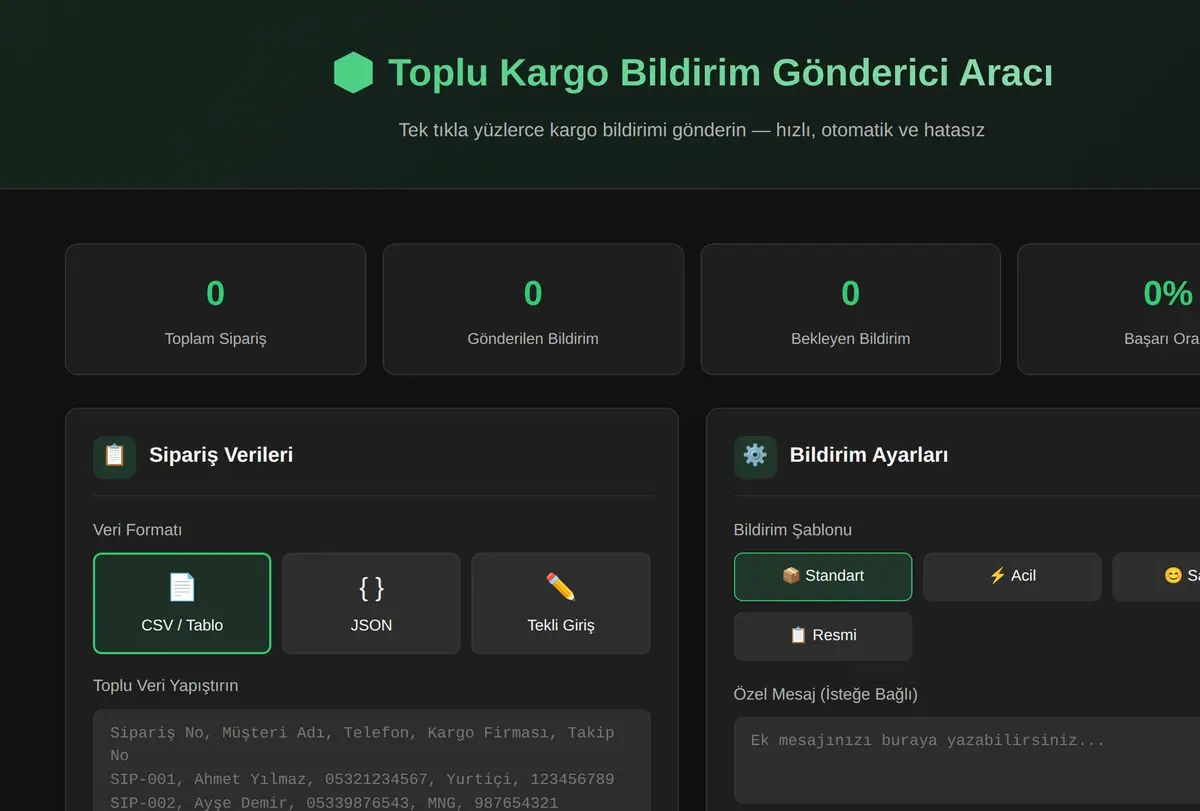This screenshot has height=811, width=1200.
Task: Select the Resmi notification template
Action: pyautogui.click(x=823, y=636)
